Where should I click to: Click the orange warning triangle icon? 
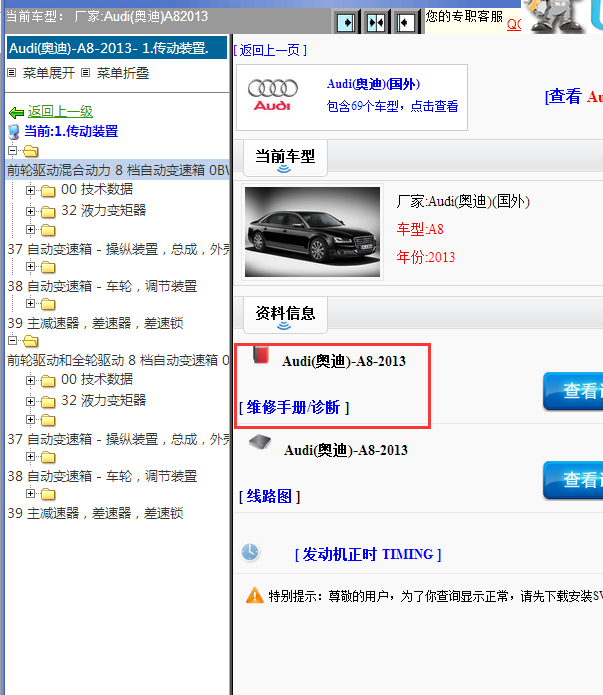[x=255, y=595]
